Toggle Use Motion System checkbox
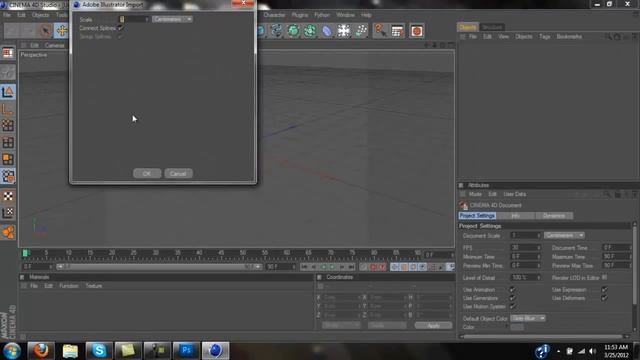The image size is (640, 360). (x=512, y=306)
